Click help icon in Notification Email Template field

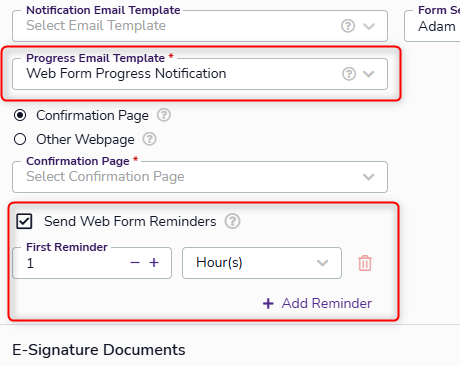point(348,26)
